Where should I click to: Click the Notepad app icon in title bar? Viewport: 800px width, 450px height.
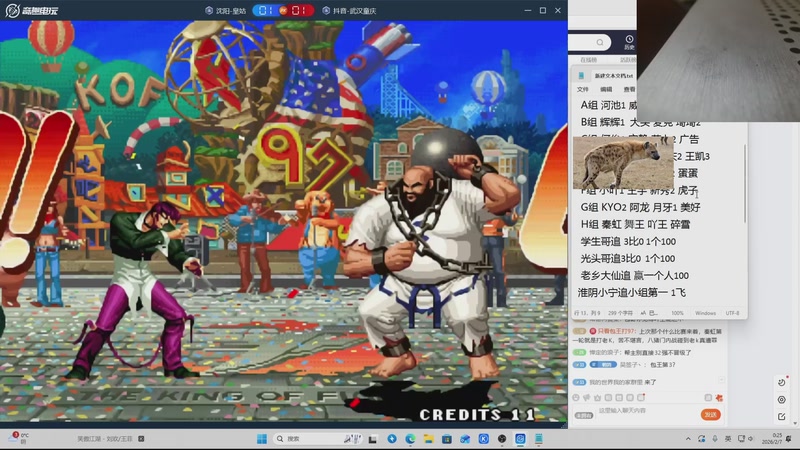(581, 76)
